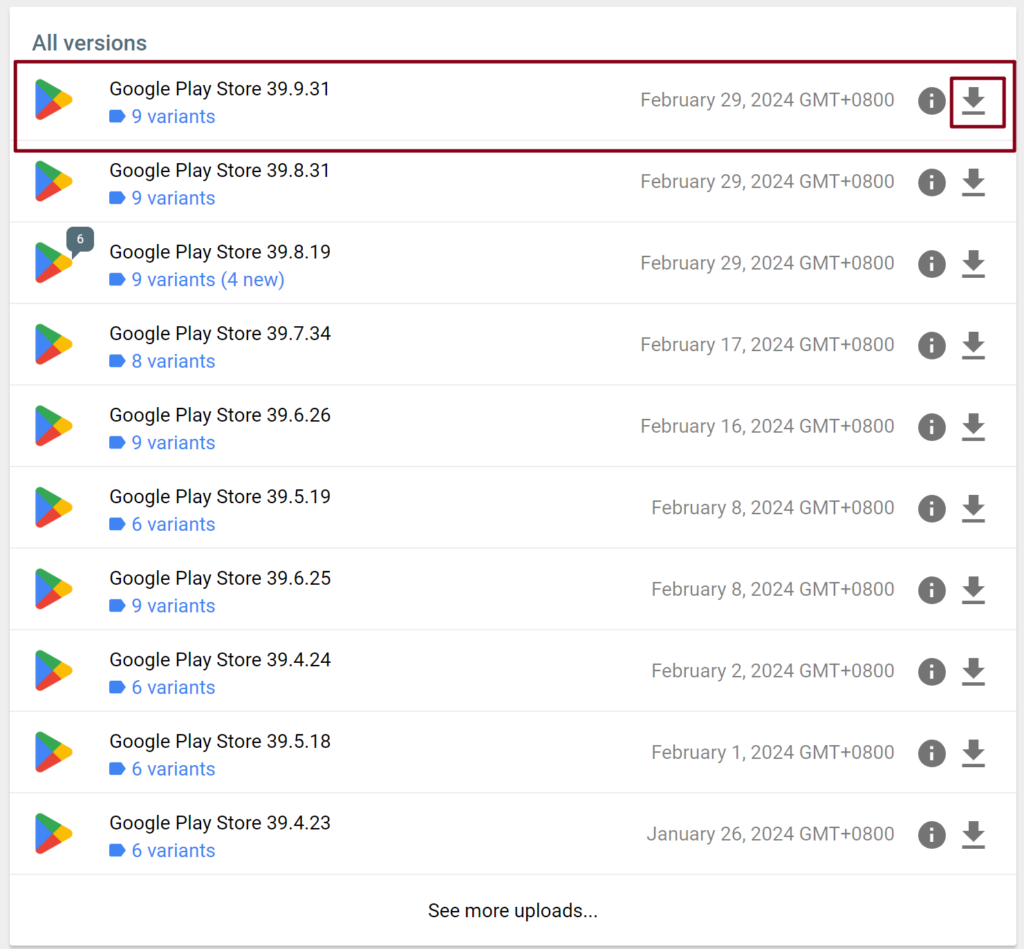Open Google Play Store 39.6.26 title
This screenshot has width=1024, height=949.
tap(219, 415)
